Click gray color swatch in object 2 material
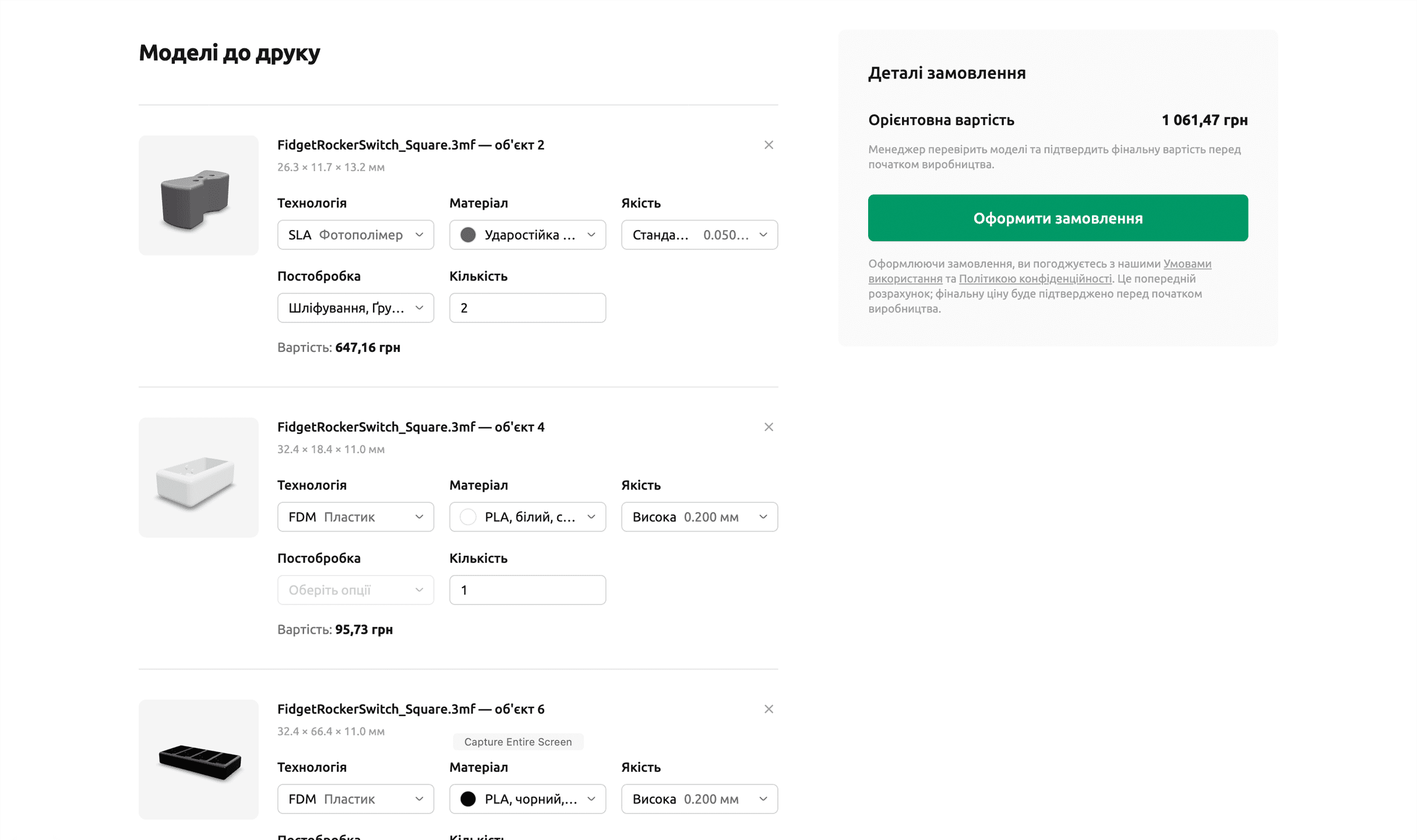1417x840 pixels. [468, 235]
